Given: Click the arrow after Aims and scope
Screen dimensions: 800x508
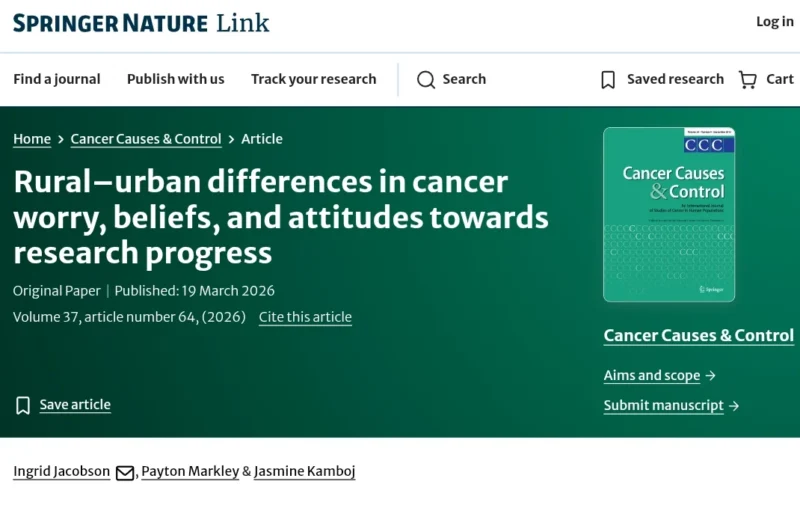Looking at the screenshot, I should tap(711, 376).
